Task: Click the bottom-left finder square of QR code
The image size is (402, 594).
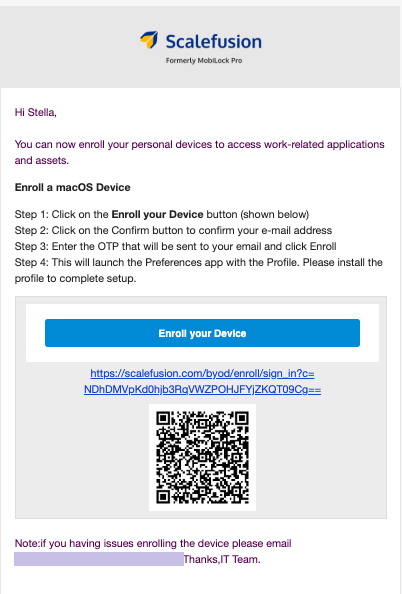Action: [163, 497]
